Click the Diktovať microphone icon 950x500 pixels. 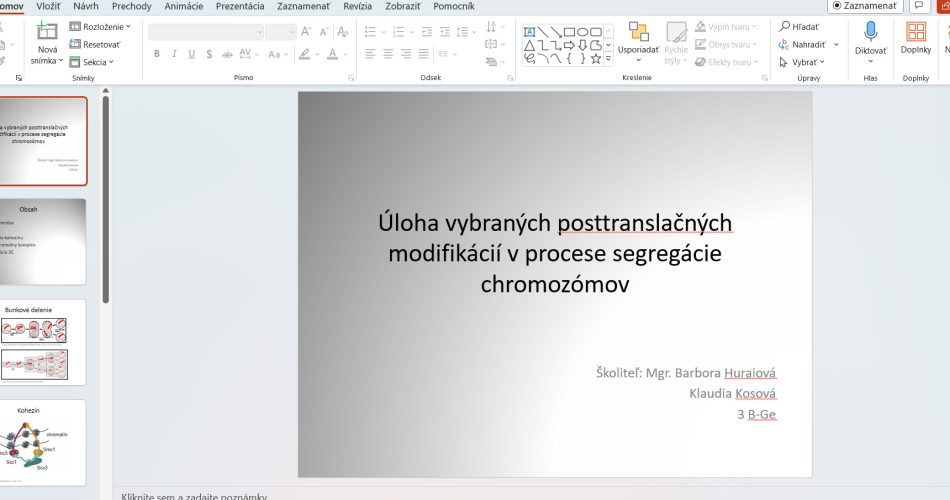[x=871, y=31]
